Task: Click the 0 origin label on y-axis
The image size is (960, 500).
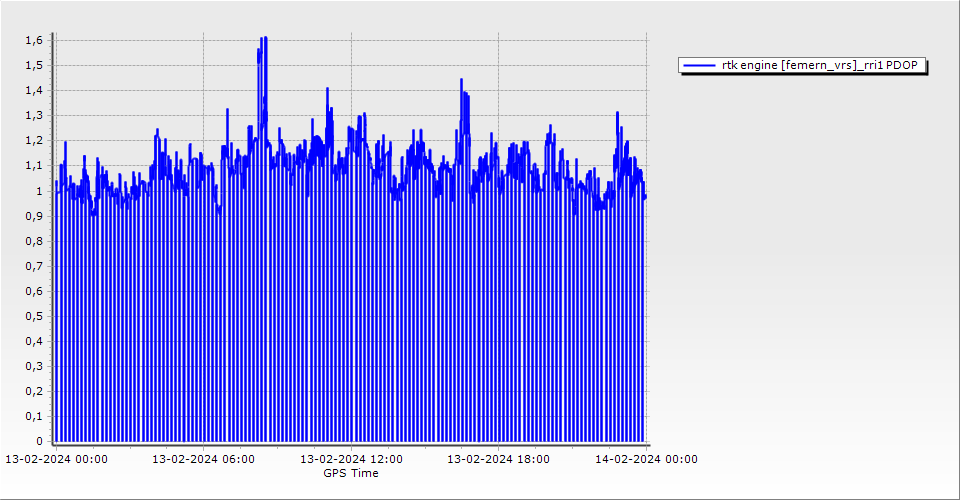Action: pyautogui.click(x=38, y=441)
